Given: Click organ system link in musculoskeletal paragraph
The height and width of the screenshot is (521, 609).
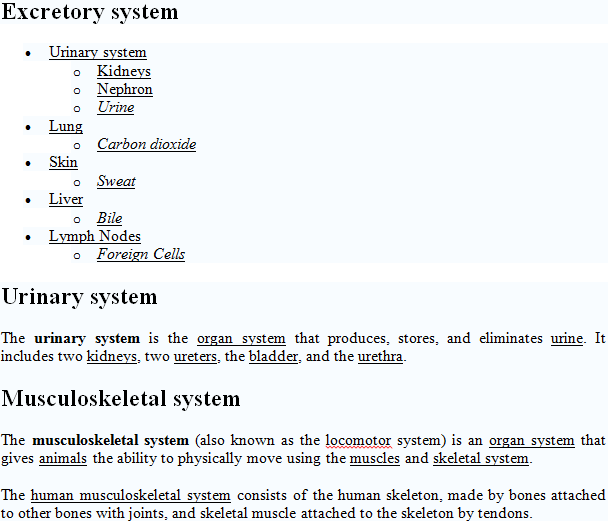Looking at the screenshot, I should coord(532,441).
